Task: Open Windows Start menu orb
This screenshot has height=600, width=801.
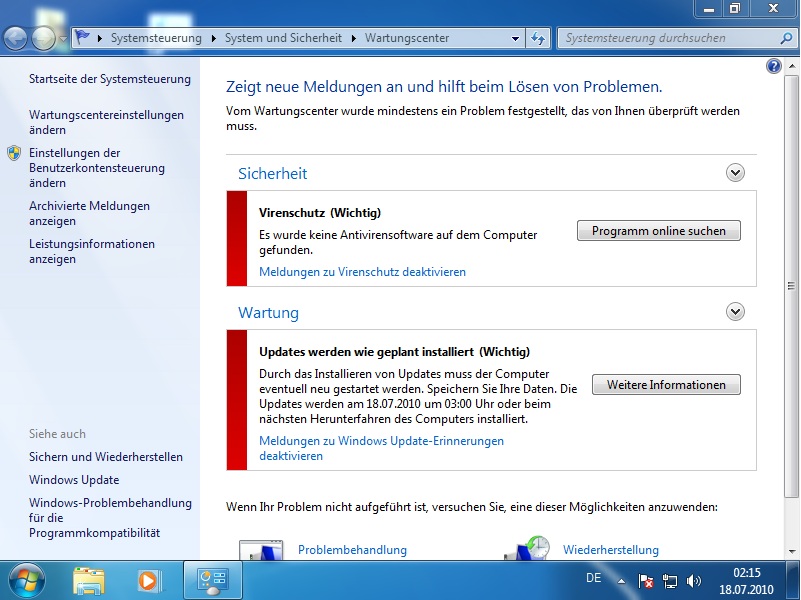Action: click(x=27, y=579)
